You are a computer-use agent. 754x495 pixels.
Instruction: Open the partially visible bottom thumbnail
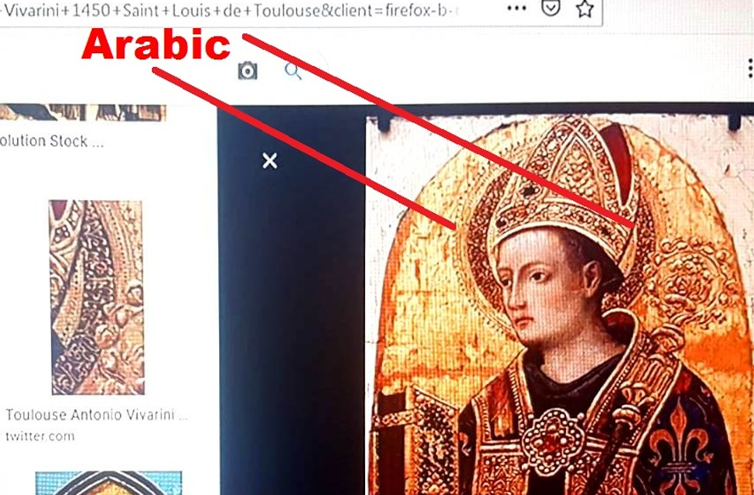tap(109, 483)
